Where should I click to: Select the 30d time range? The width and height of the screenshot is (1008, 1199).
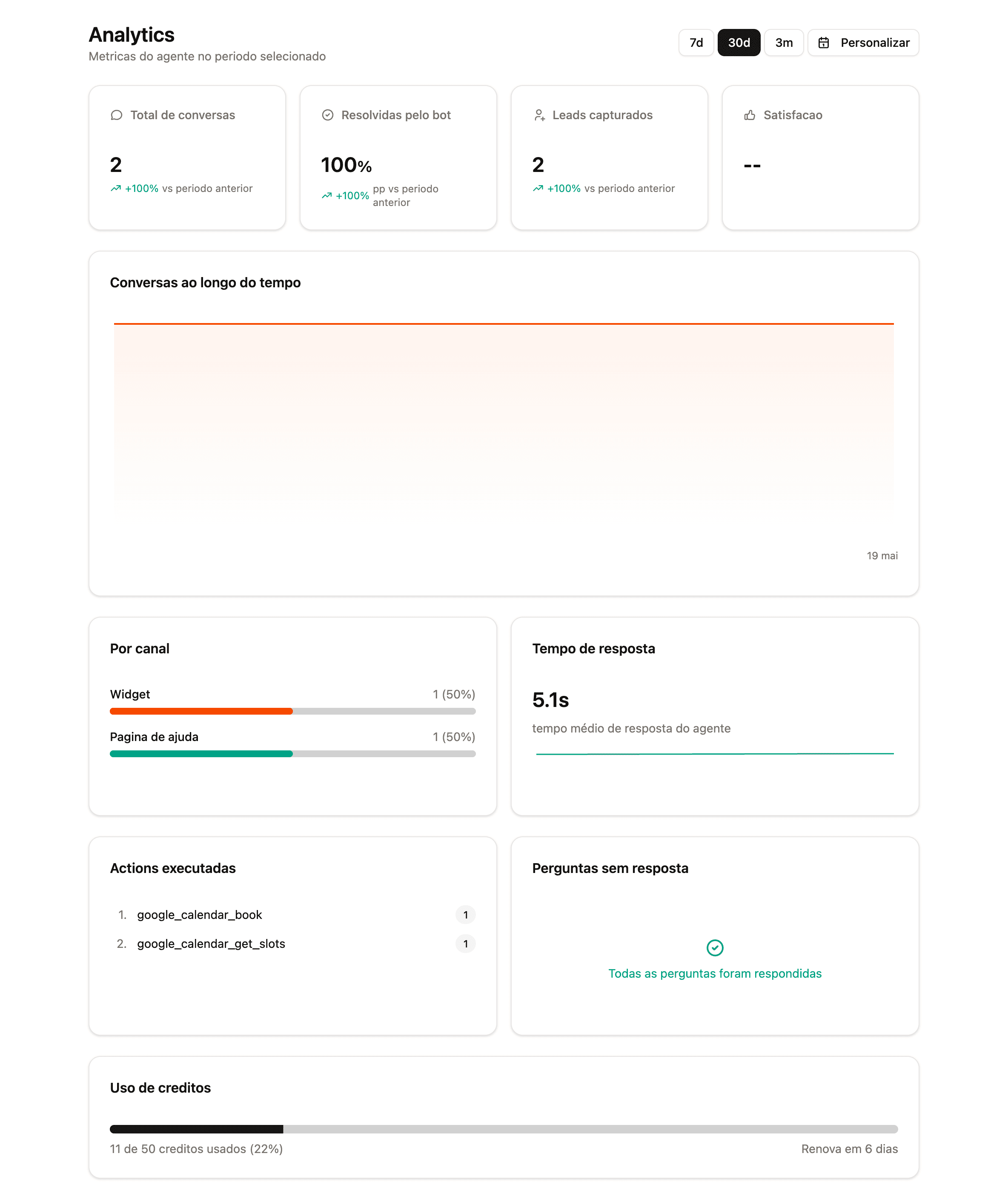click(739, 43)
